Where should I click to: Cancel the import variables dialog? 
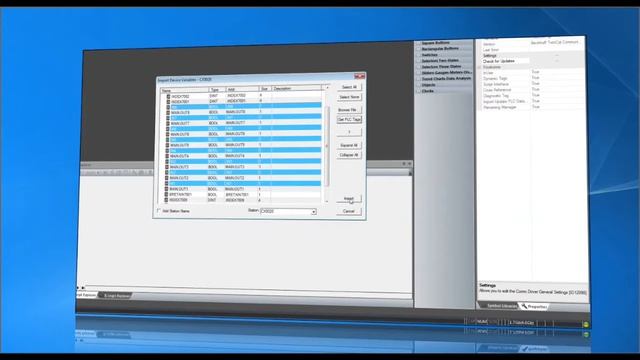point(349,211)
